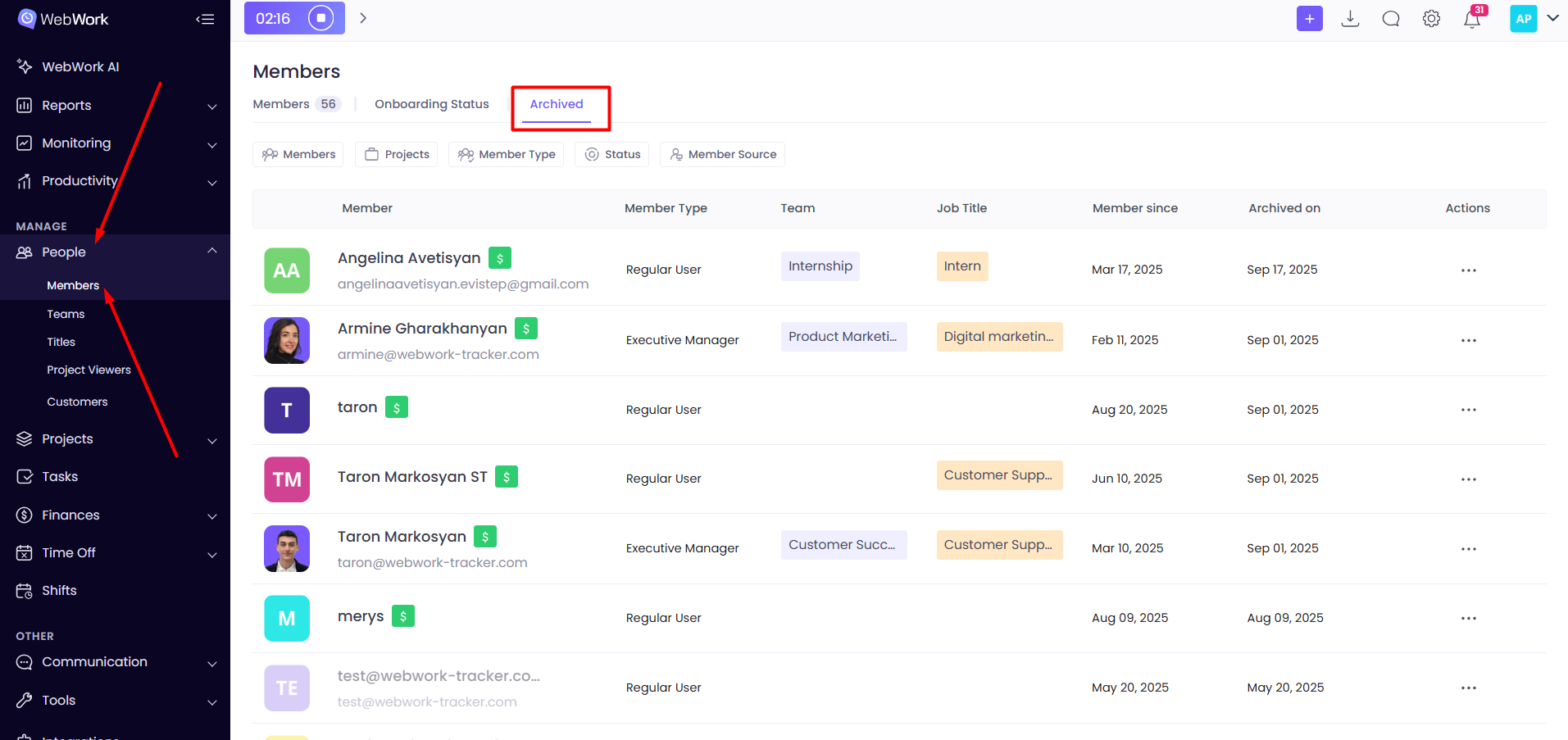This screenshot has width=1568, height=740.
Task: Select the Monitoring icon in sidebar
Action: point(24,143)
